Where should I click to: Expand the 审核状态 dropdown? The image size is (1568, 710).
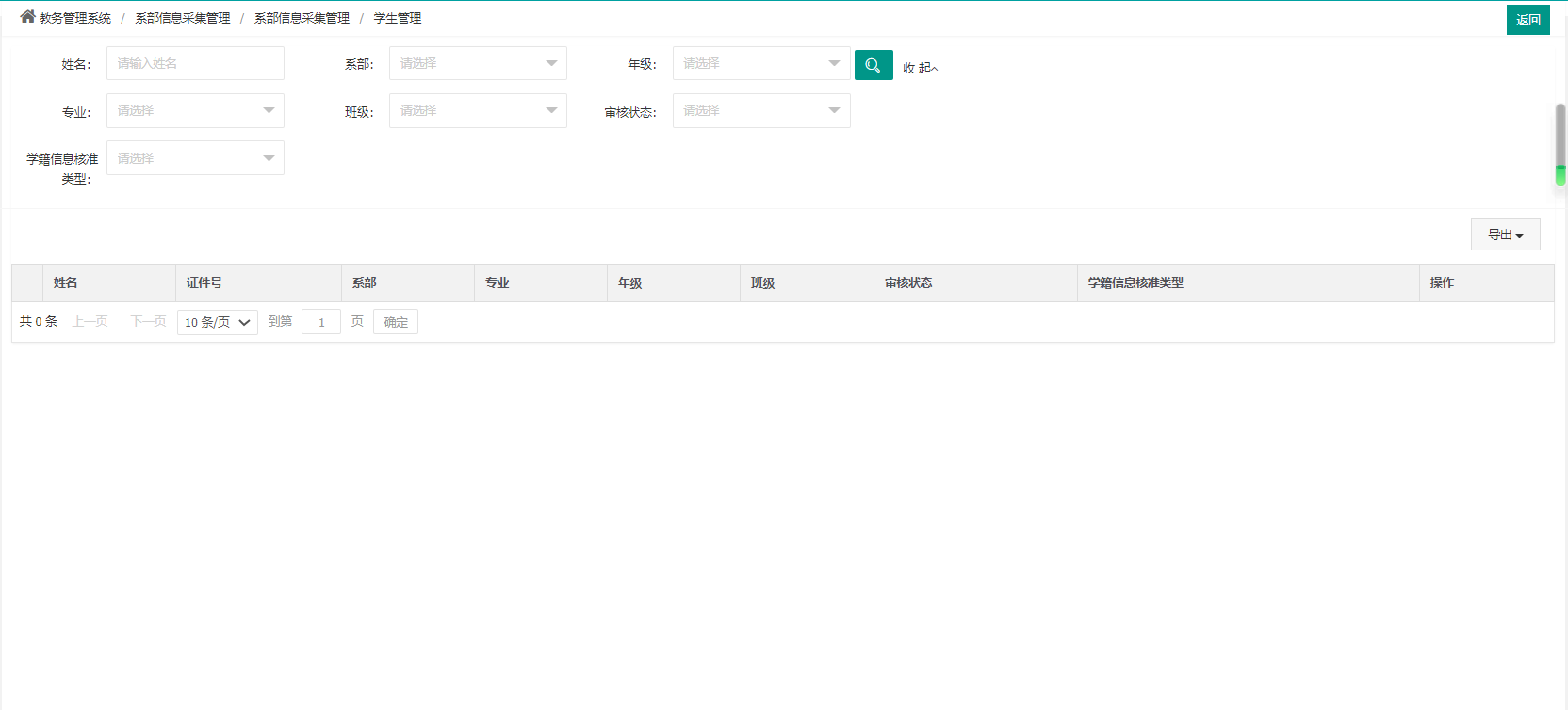click(760, 110)
